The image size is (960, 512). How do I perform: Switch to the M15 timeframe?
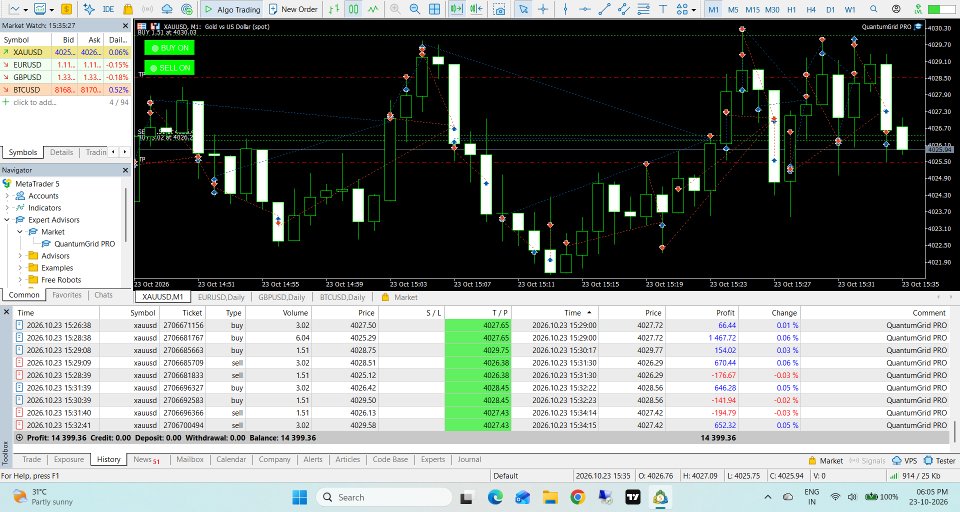click(x=752, y=10)
